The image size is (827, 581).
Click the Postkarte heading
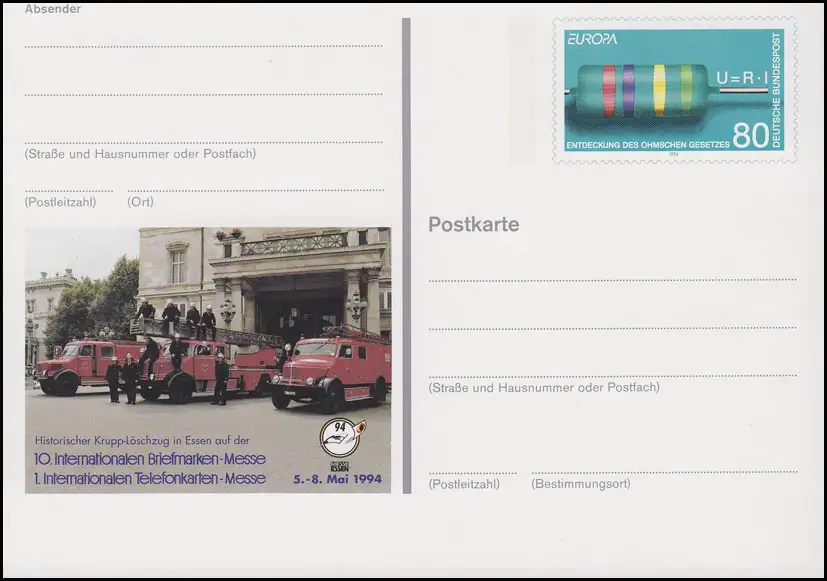[473, 224]
